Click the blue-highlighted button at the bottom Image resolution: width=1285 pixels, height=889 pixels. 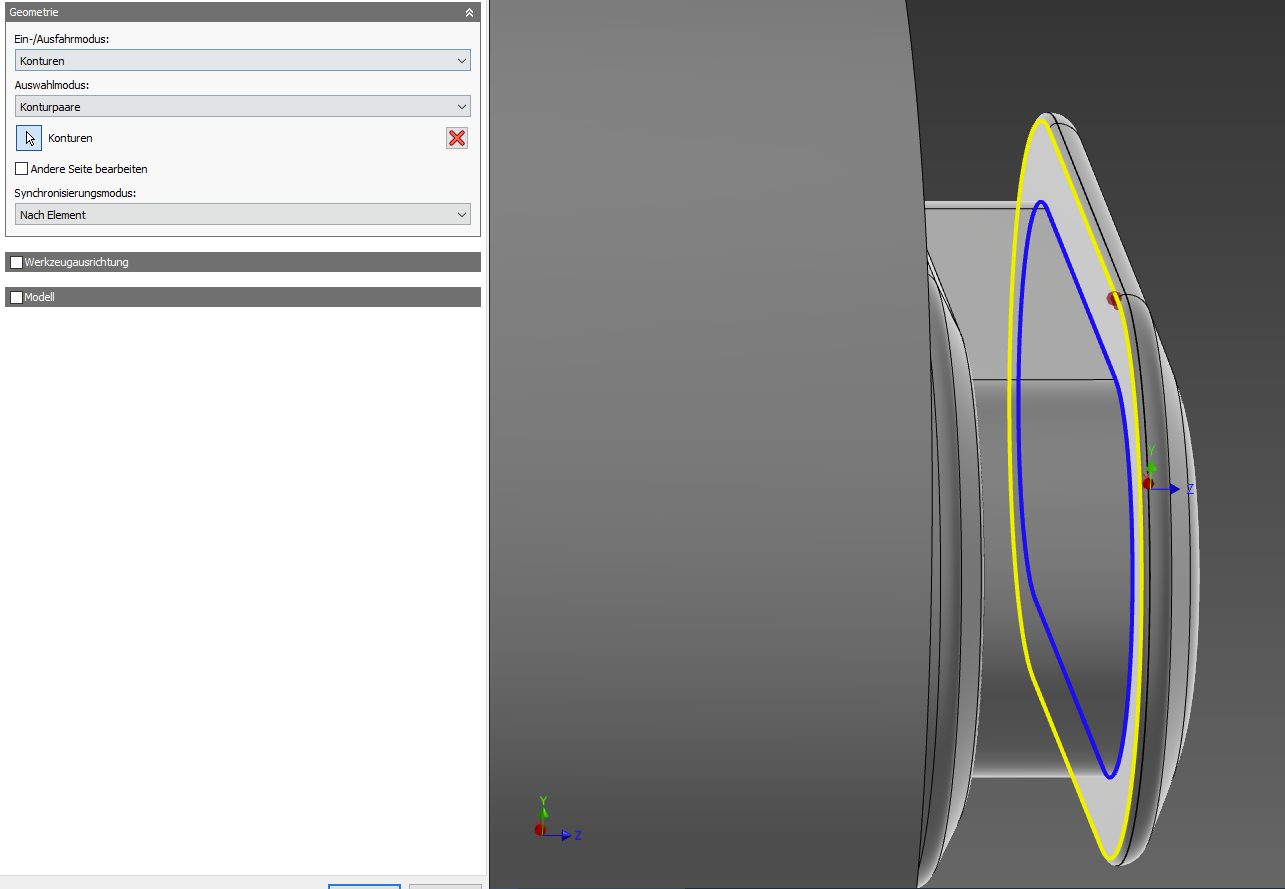tap(363, 886)
